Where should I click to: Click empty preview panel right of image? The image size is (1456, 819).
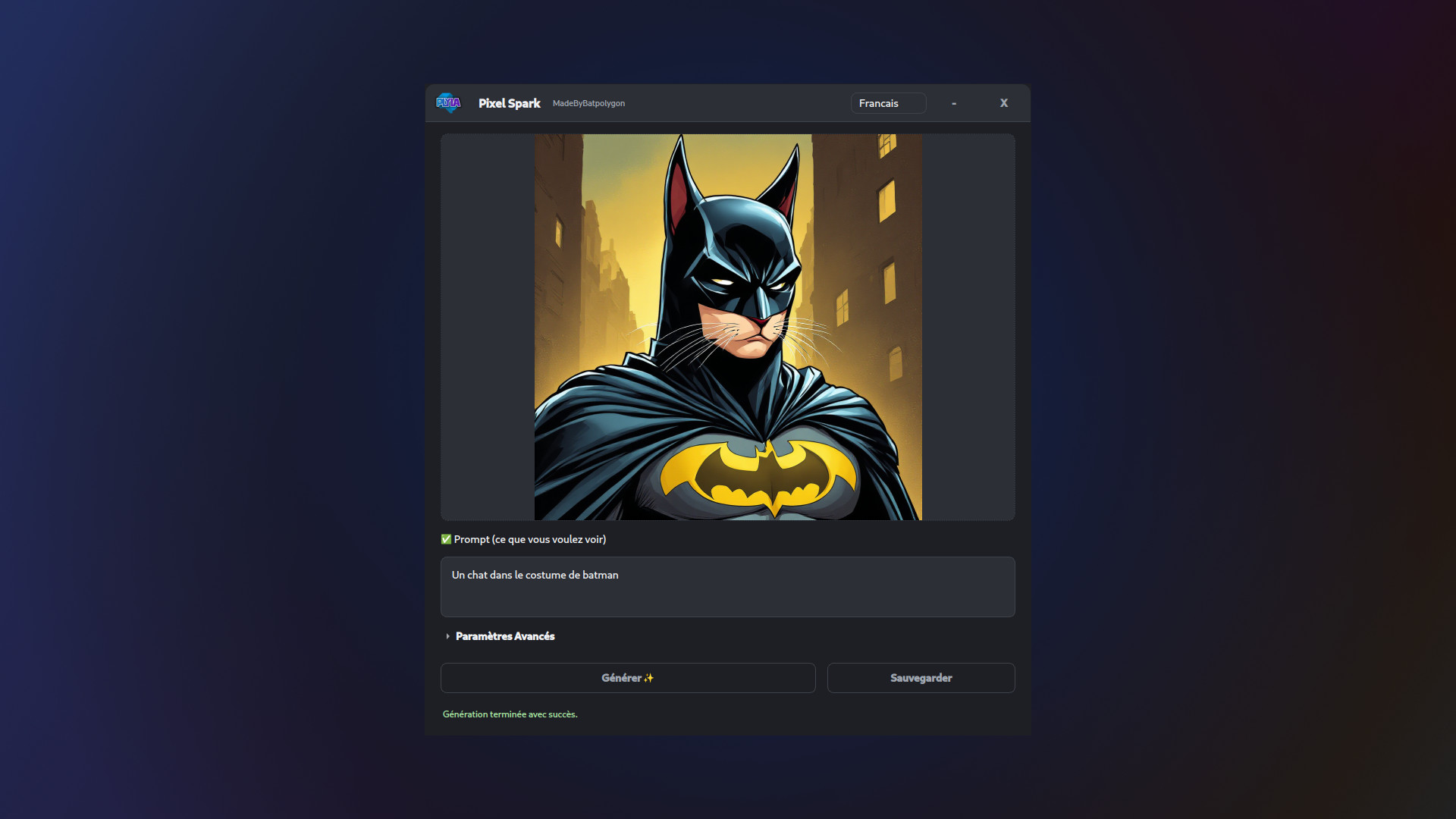(968, 327)
